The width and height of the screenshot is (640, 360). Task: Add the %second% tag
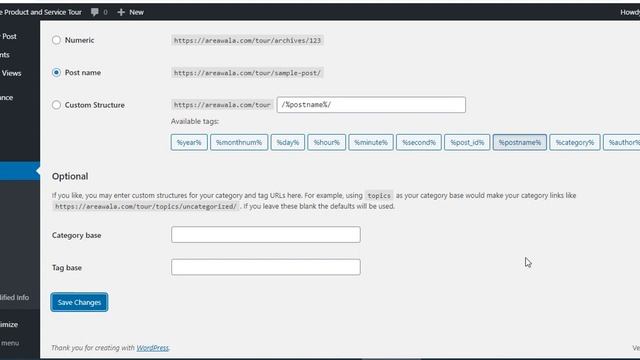pos(419,142)
